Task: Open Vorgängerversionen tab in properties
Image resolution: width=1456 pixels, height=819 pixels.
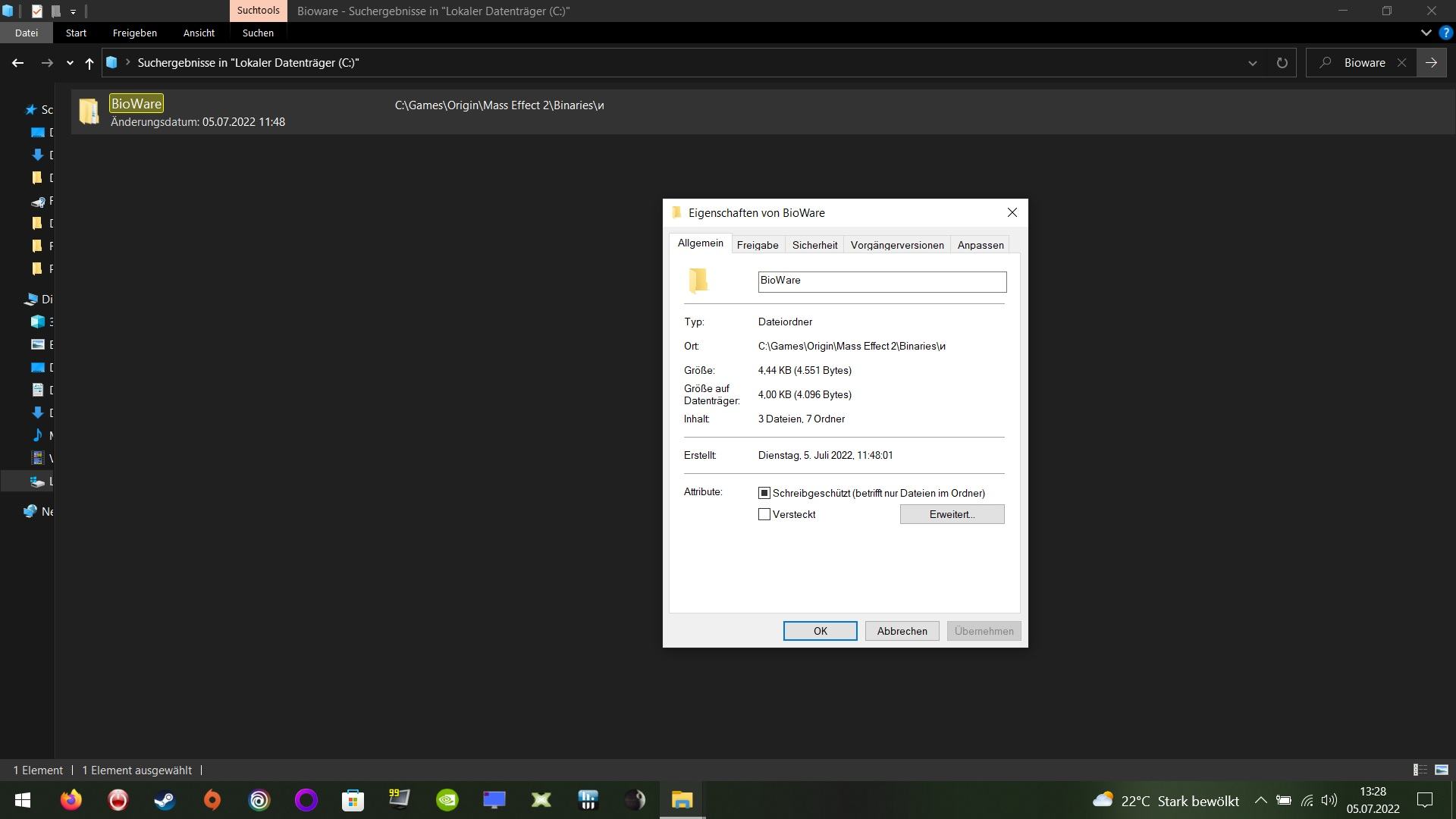Action: click(897, 245)
